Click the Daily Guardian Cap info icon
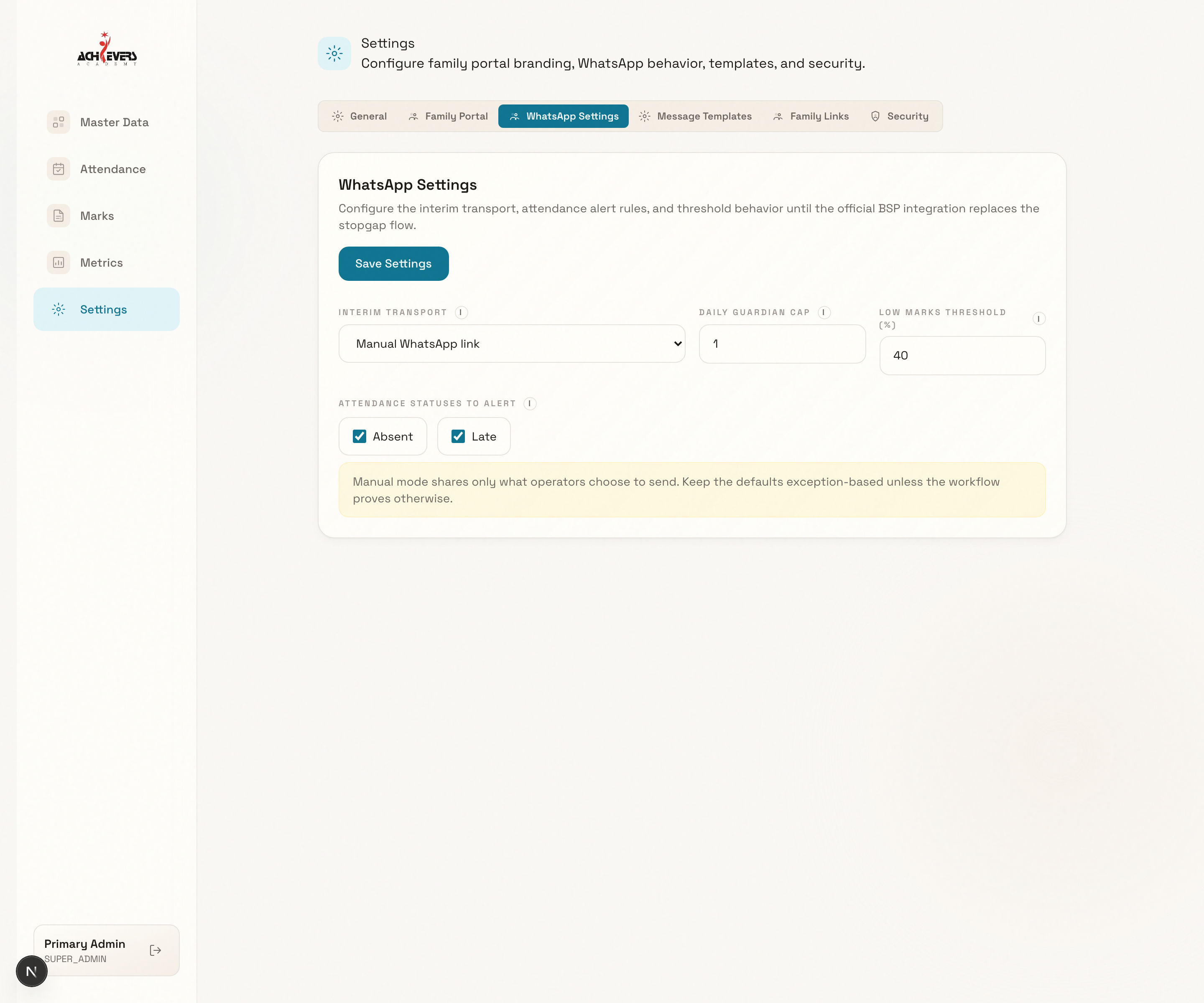Image resolution: width=1204 pixels, height=1003 pixels. pyautogui.click(x=824, y=312)
